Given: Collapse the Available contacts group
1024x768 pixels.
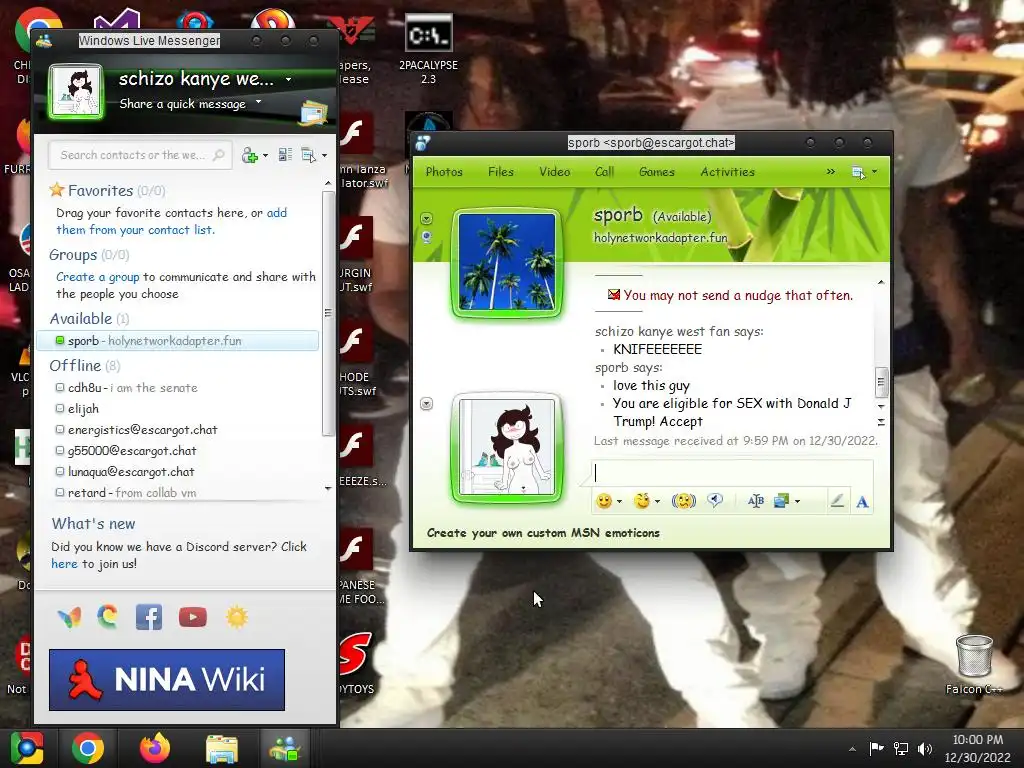Looking at the screenshot, I should (x=89, y=319).
